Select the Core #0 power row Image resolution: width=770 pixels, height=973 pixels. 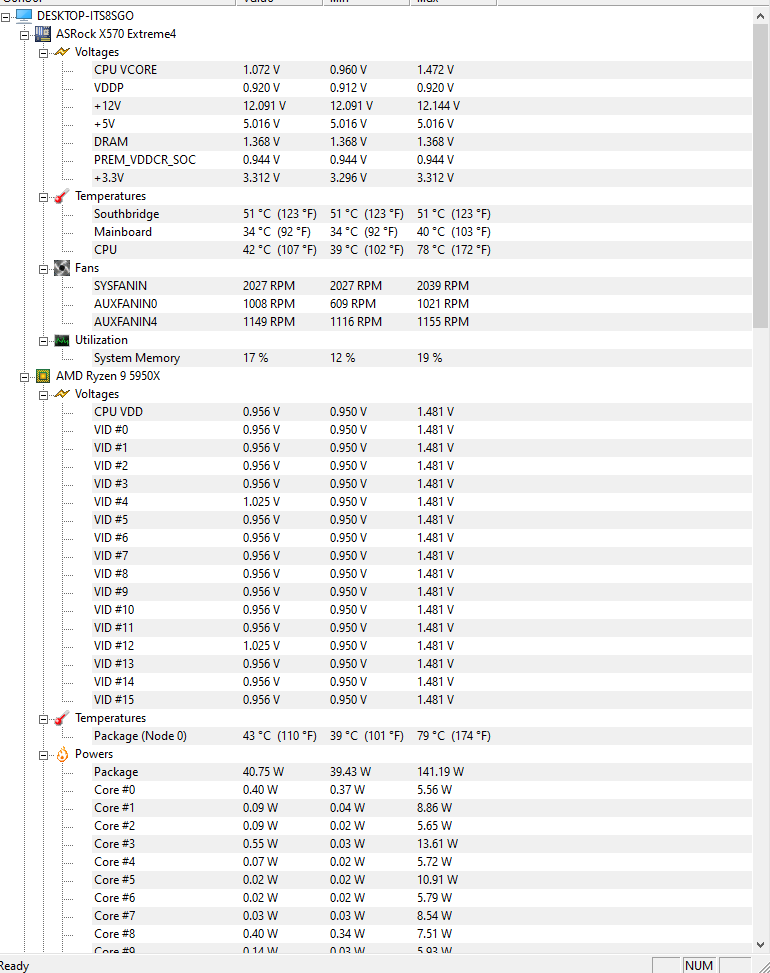tap(422, 789)
